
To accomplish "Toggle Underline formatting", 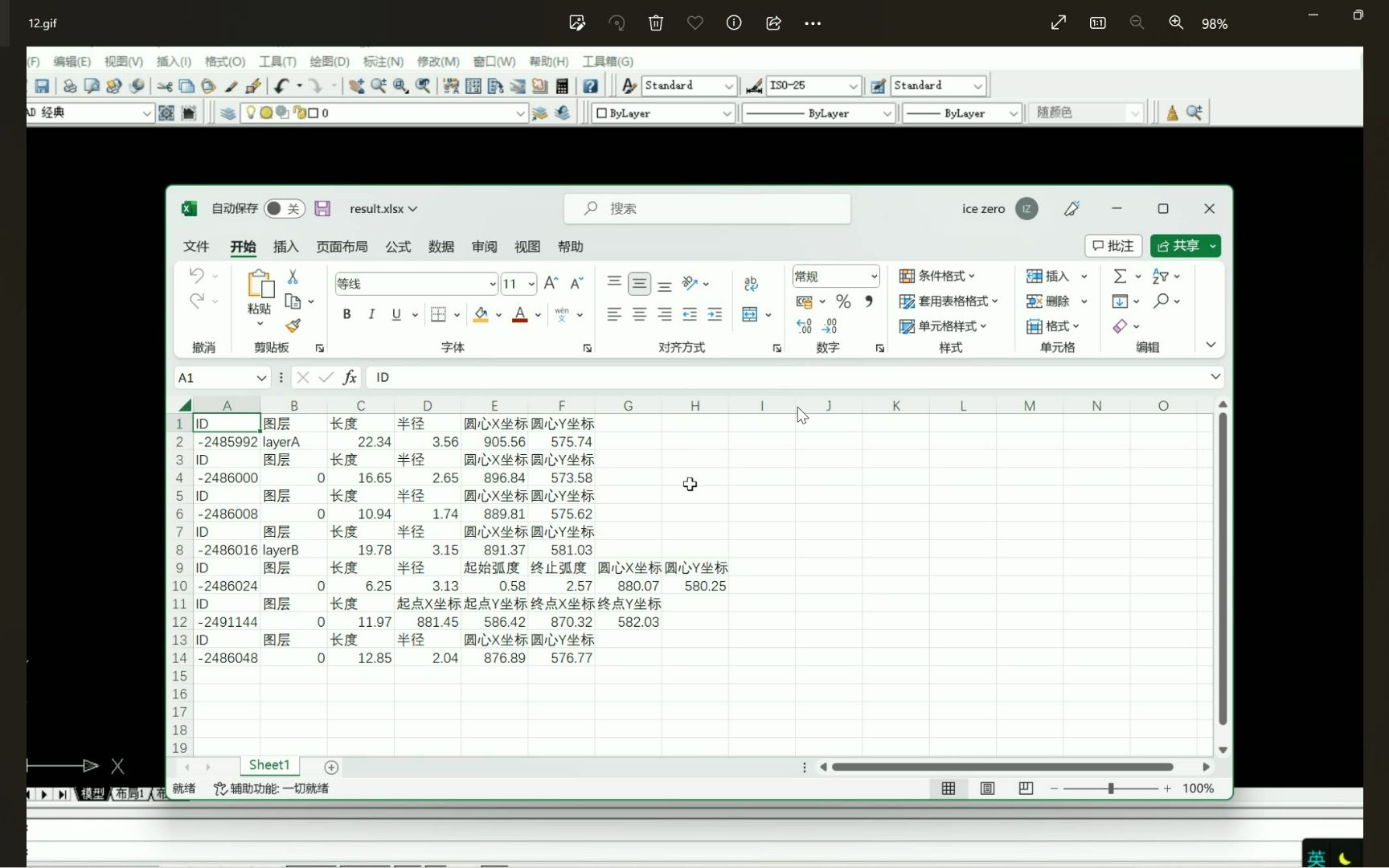I will [x=396, y=314].
